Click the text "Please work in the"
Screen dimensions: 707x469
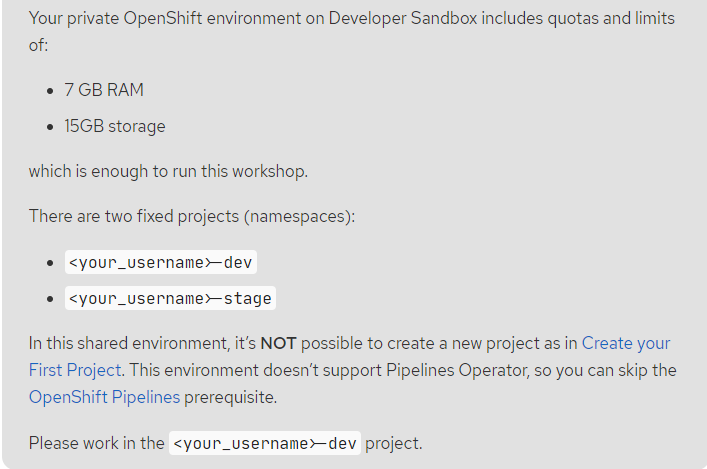tap(96, 443)
